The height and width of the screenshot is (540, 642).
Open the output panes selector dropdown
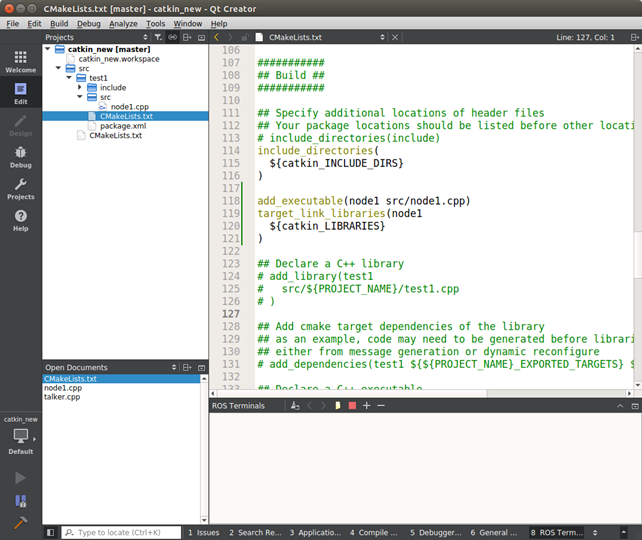595,532
